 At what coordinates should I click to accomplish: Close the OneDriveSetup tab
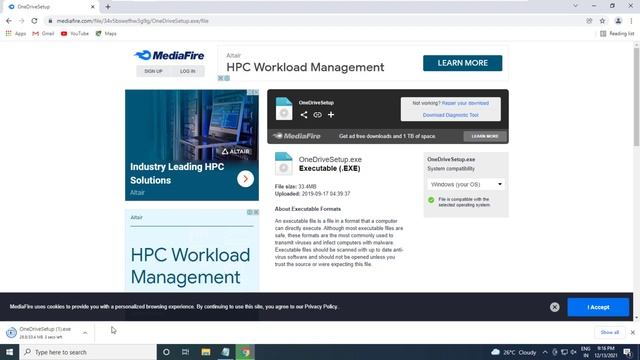[93, 7]
